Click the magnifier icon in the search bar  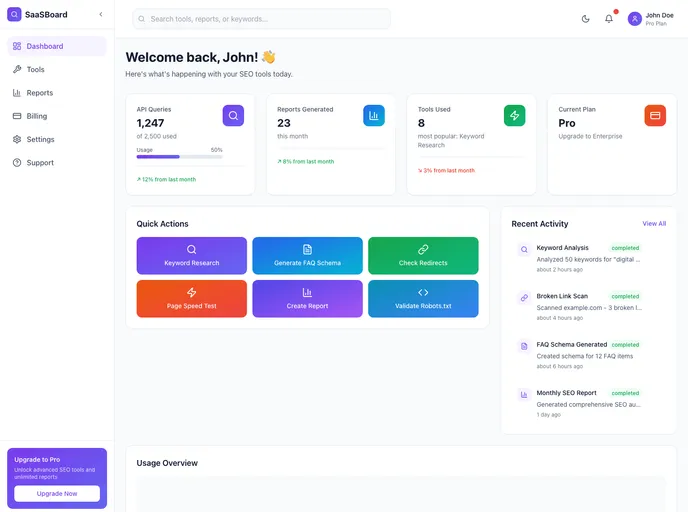[x=142, y=19]
